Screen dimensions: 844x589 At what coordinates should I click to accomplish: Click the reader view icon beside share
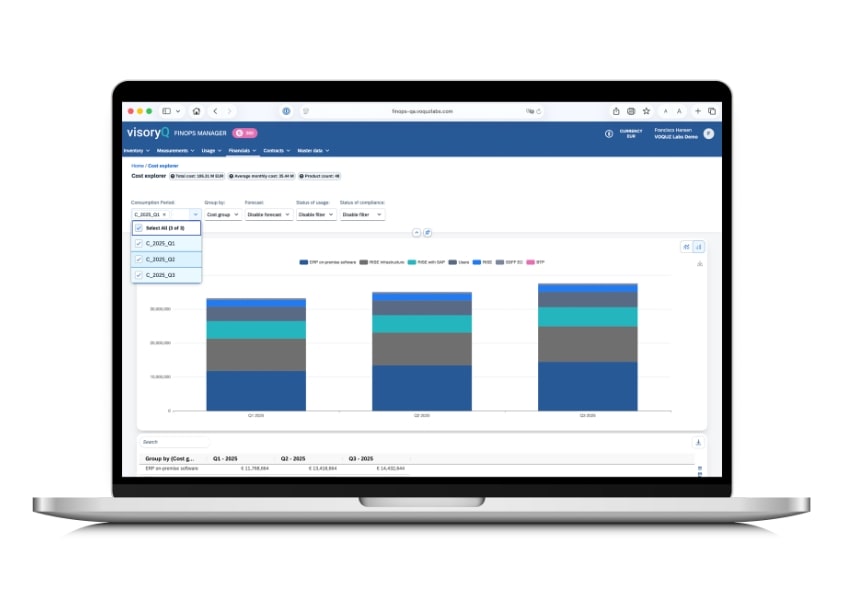point(631,111)
